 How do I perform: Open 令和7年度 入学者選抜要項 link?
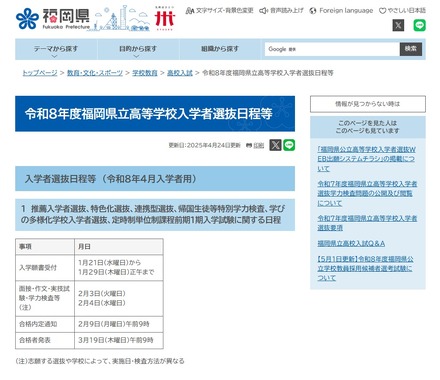tap(367, 223)
